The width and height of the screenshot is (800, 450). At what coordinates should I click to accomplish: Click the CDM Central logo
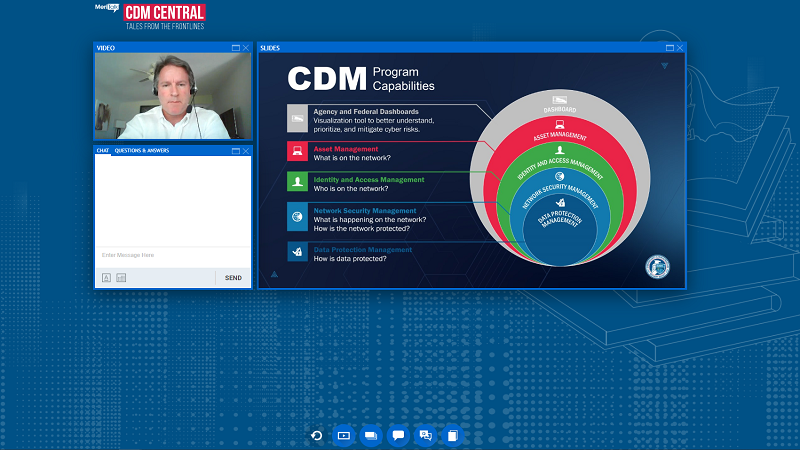click(x=164, y=16)
